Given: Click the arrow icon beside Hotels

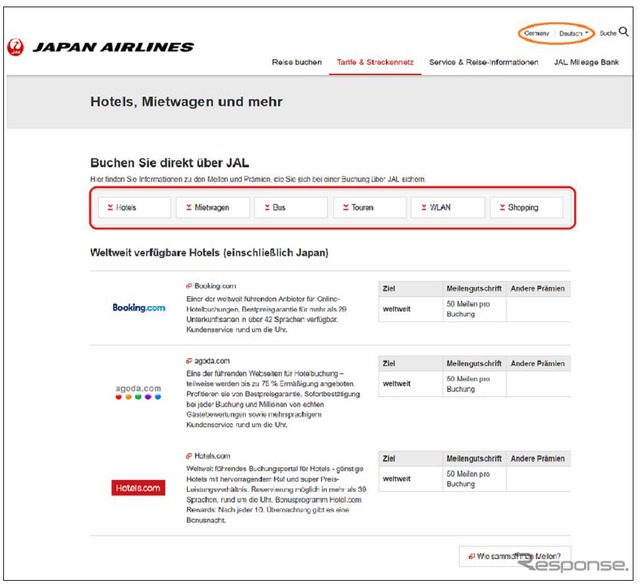Looking at the screenshot, I should (x=110, y=207).
